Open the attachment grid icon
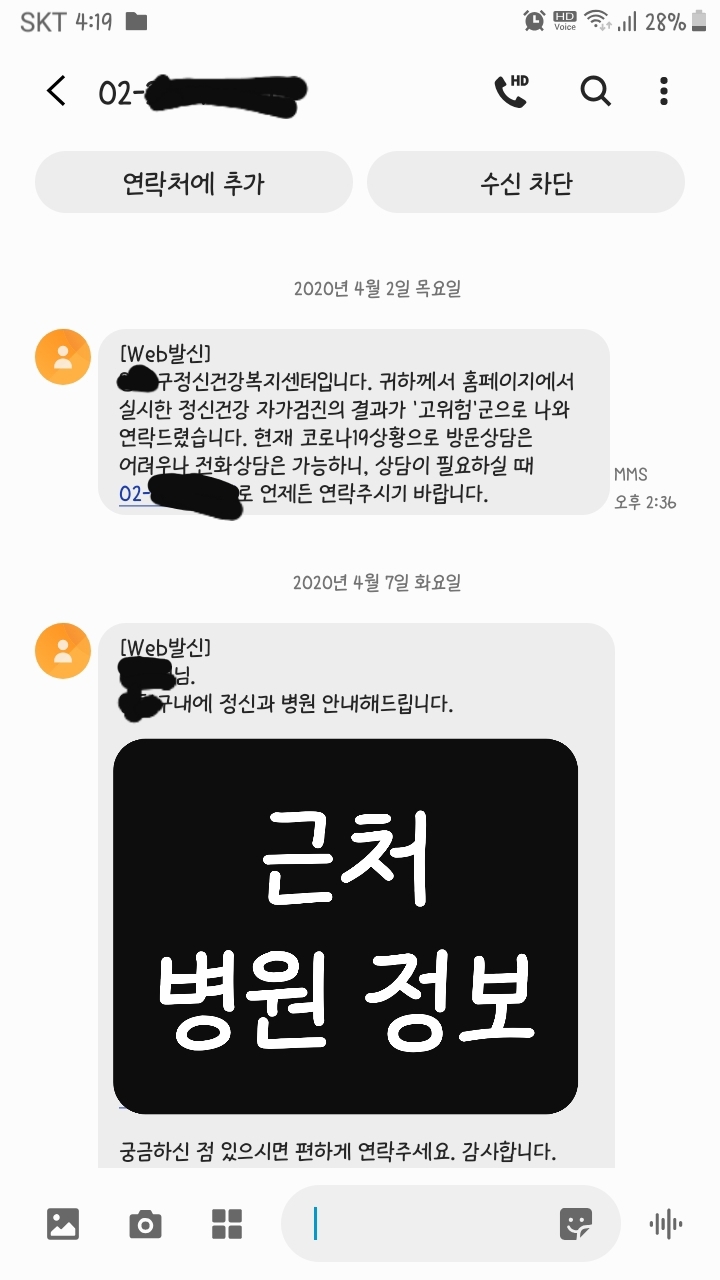 [227, 1224]
